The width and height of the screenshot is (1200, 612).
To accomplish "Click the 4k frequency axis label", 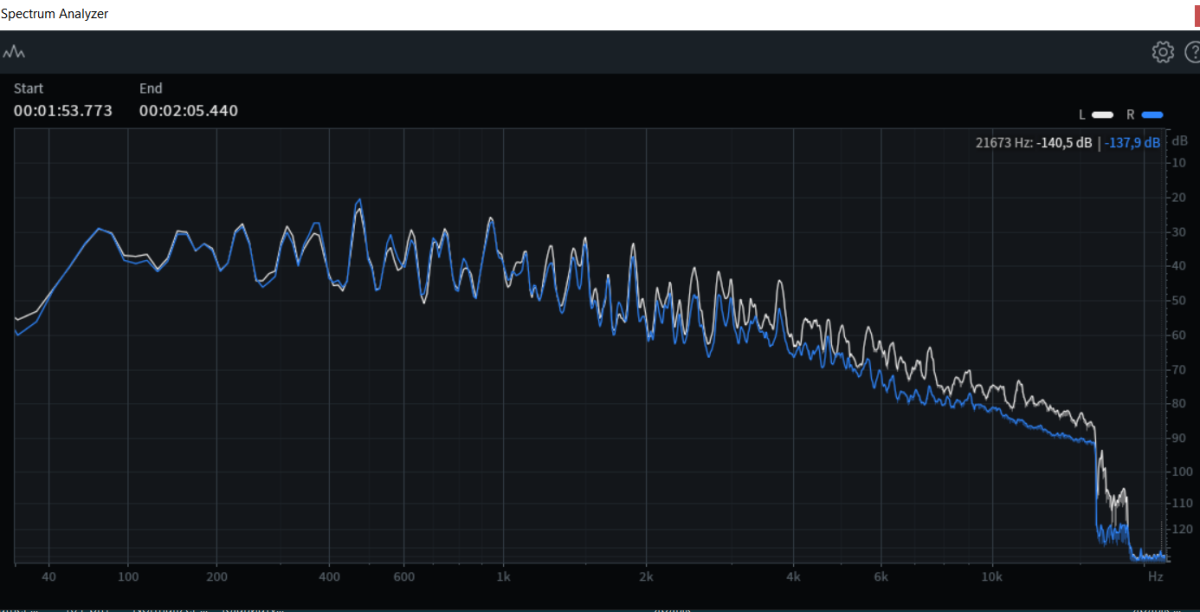I will coord(793,577).
